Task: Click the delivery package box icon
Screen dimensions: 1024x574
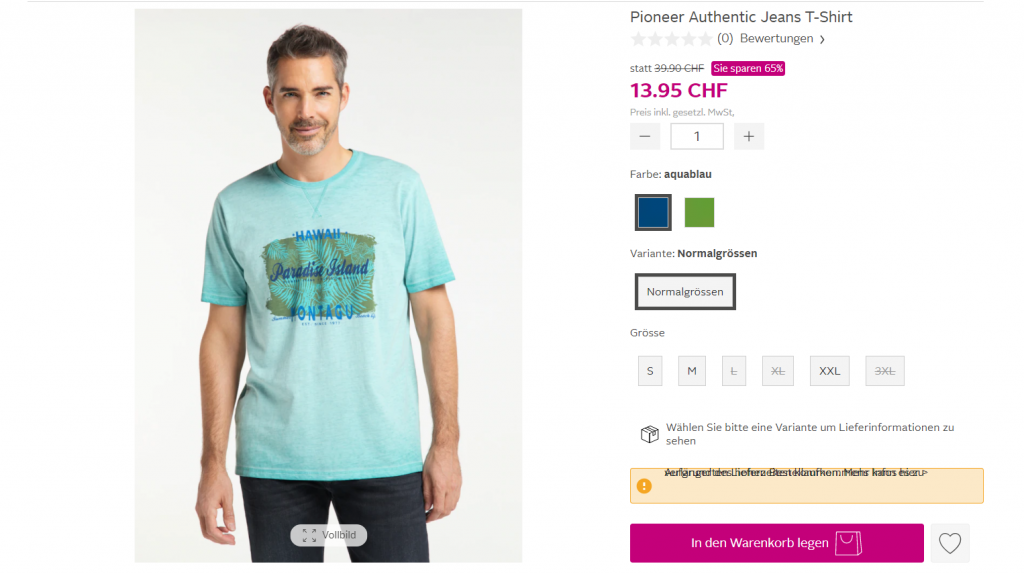Action: coord(649,434)
